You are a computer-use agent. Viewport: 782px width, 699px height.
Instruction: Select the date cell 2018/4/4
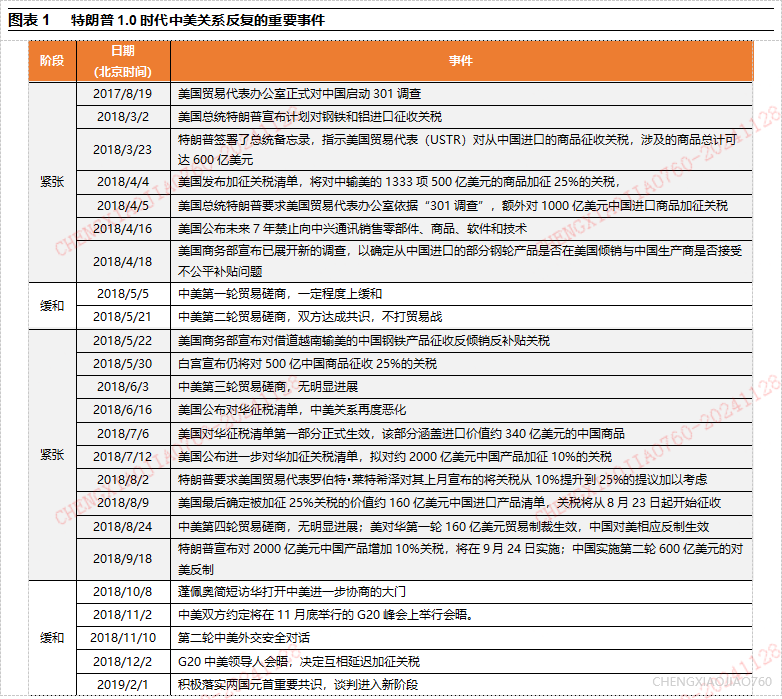click(x=123, y=182)
